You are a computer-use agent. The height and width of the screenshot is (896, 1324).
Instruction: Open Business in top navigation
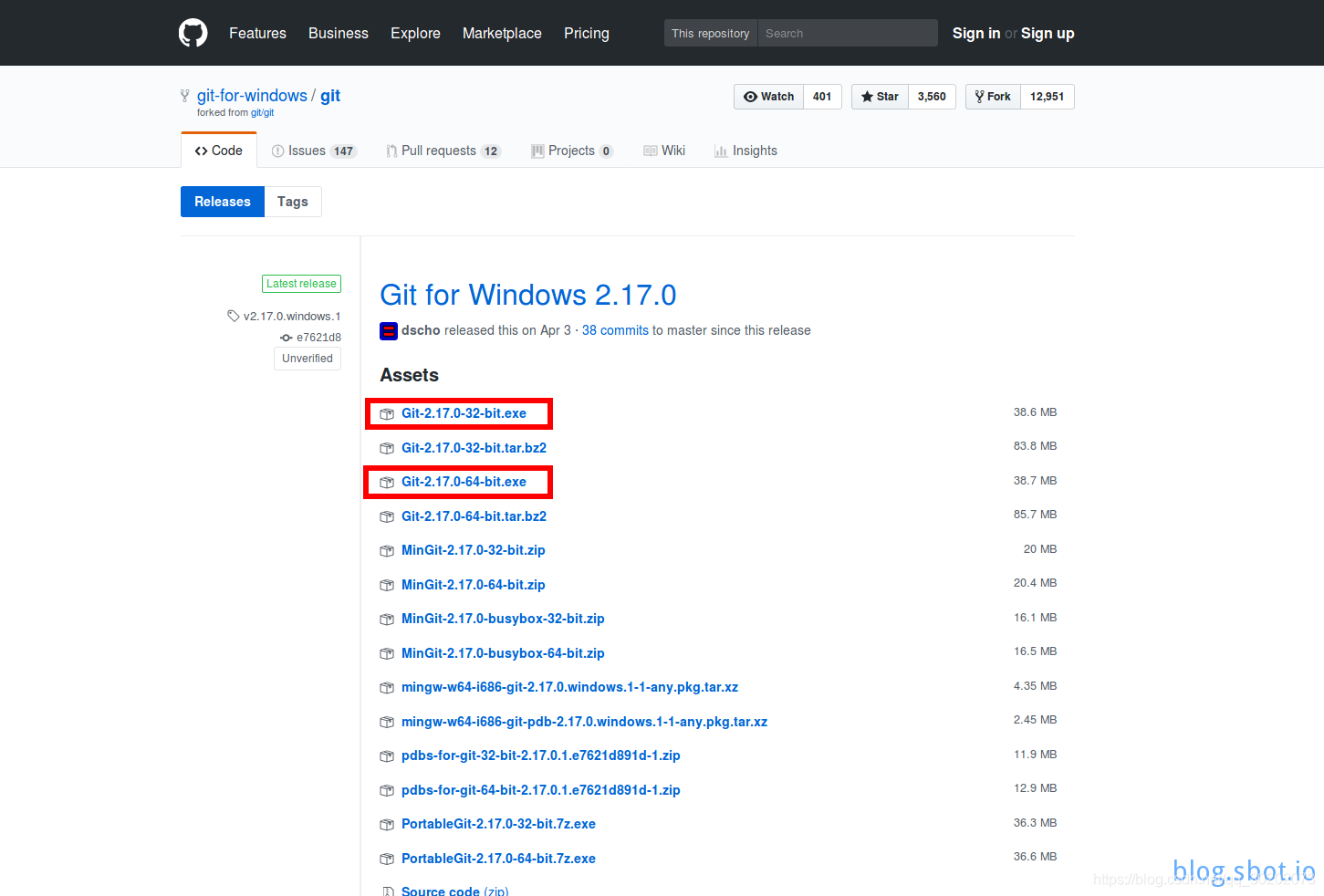(339, 33)
